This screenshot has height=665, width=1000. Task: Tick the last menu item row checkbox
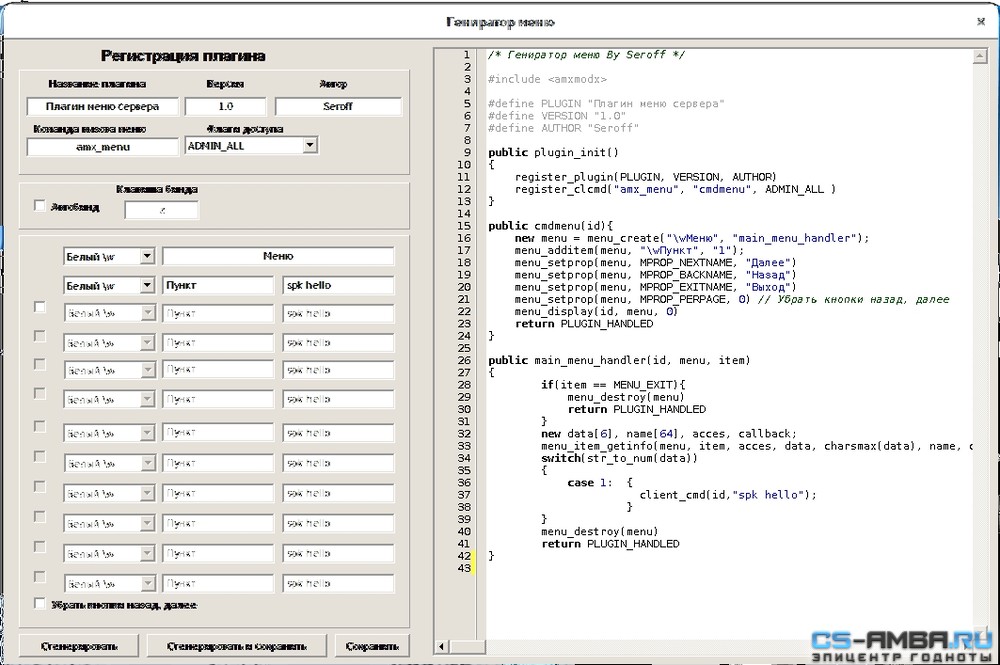[x=40, y=576]
